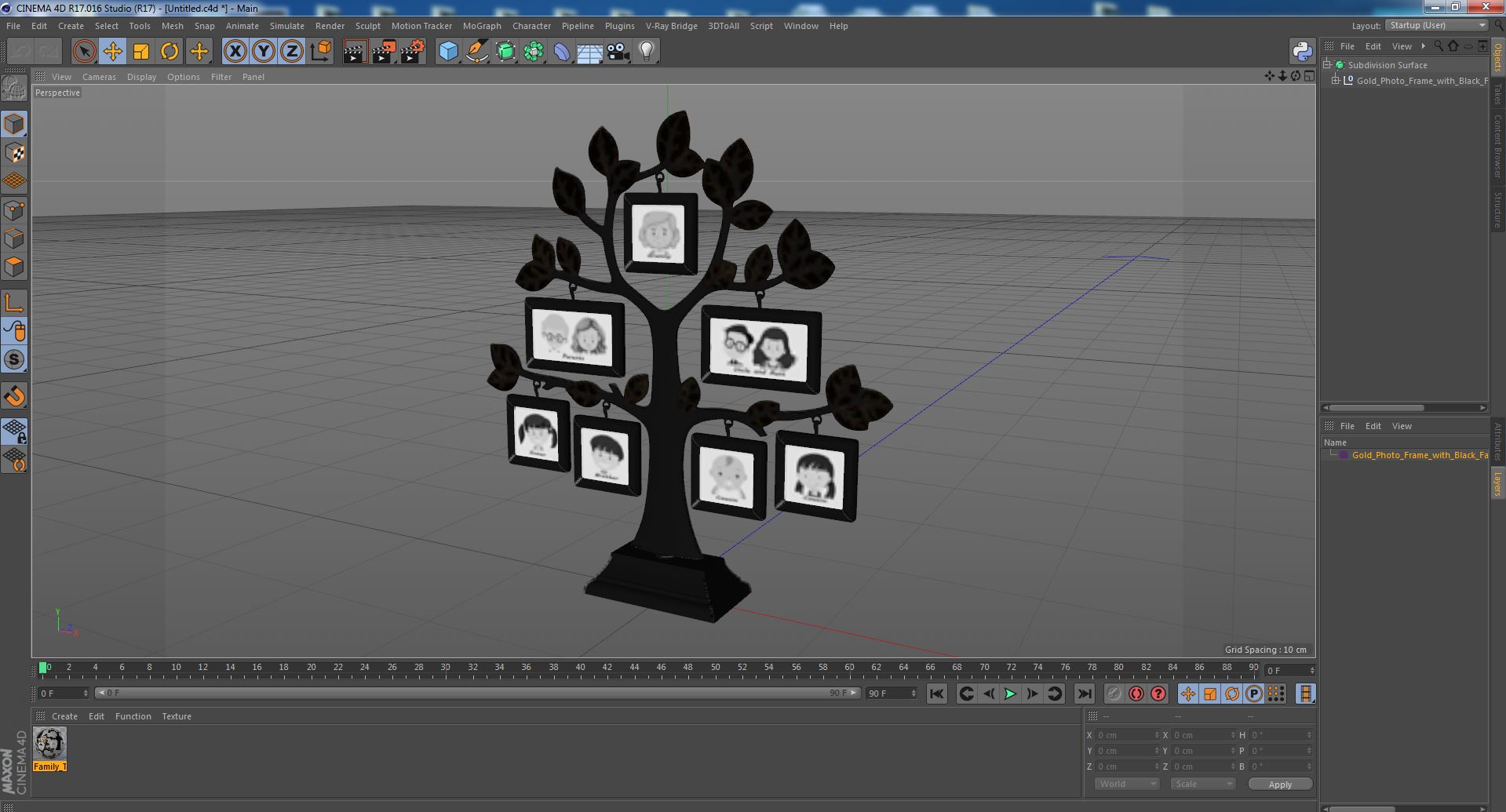Activate the Rotate tool
1506x812 pixels.
(x=170, y=52)
